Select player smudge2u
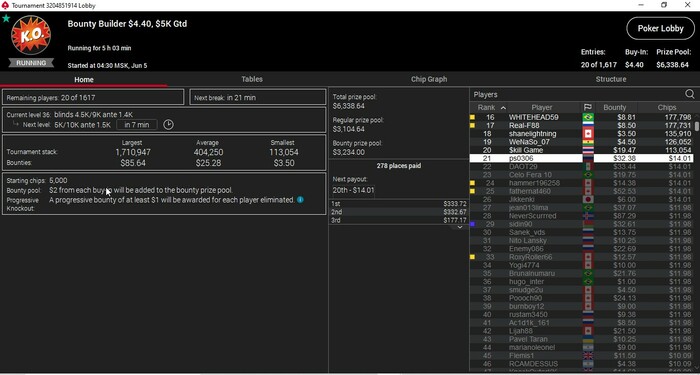 point(581,290)
